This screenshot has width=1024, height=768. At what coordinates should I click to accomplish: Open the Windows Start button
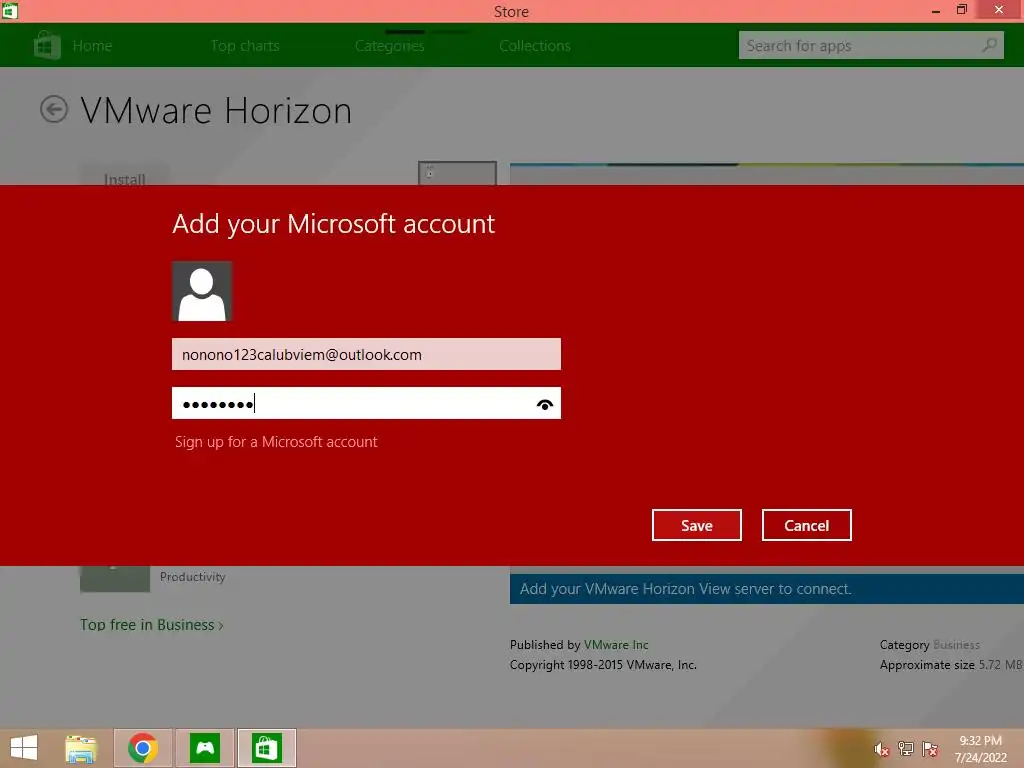[24, 748]
